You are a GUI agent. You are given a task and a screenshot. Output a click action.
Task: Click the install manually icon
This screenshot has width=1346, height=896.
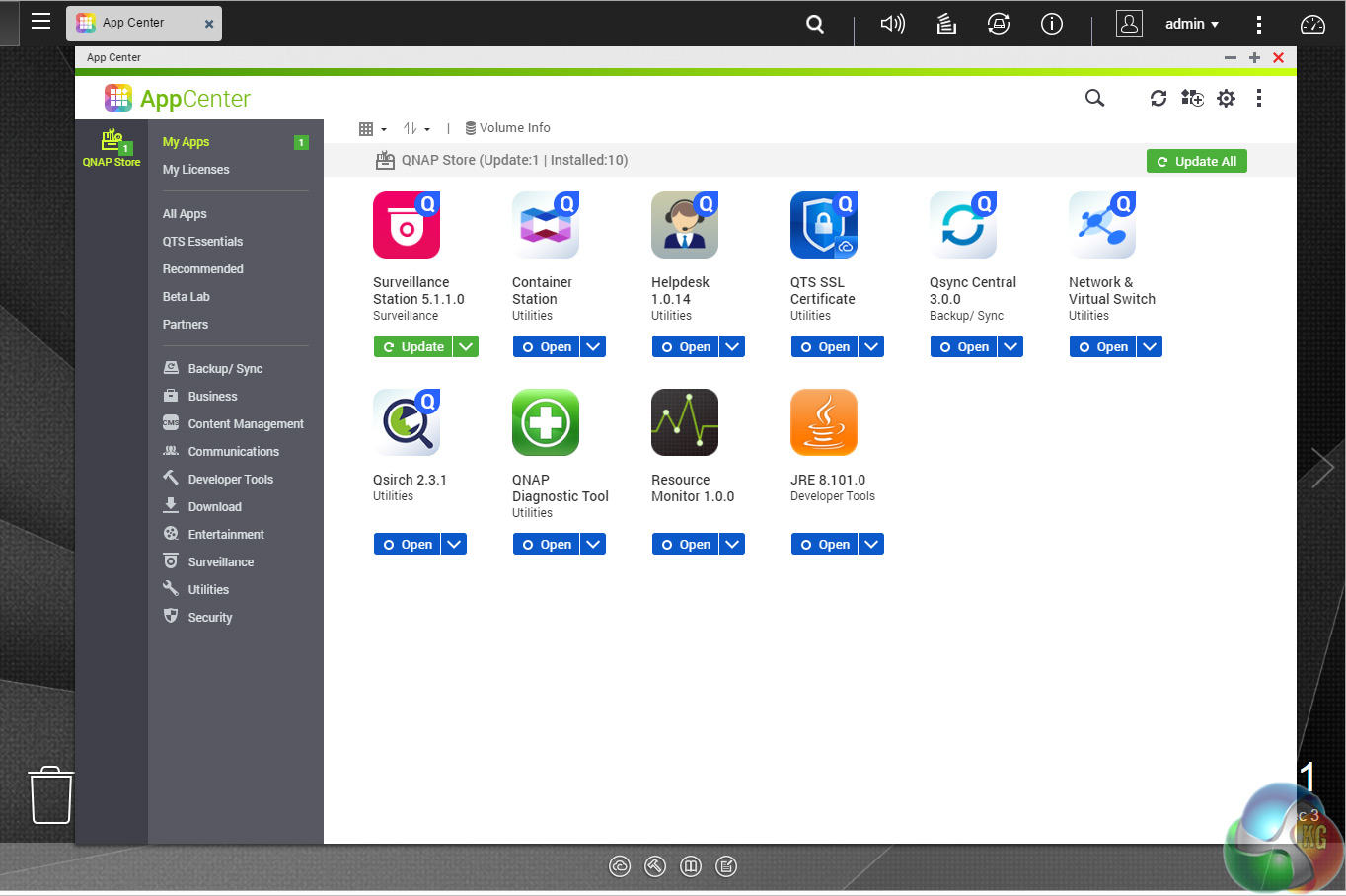tap(1192, 98)
